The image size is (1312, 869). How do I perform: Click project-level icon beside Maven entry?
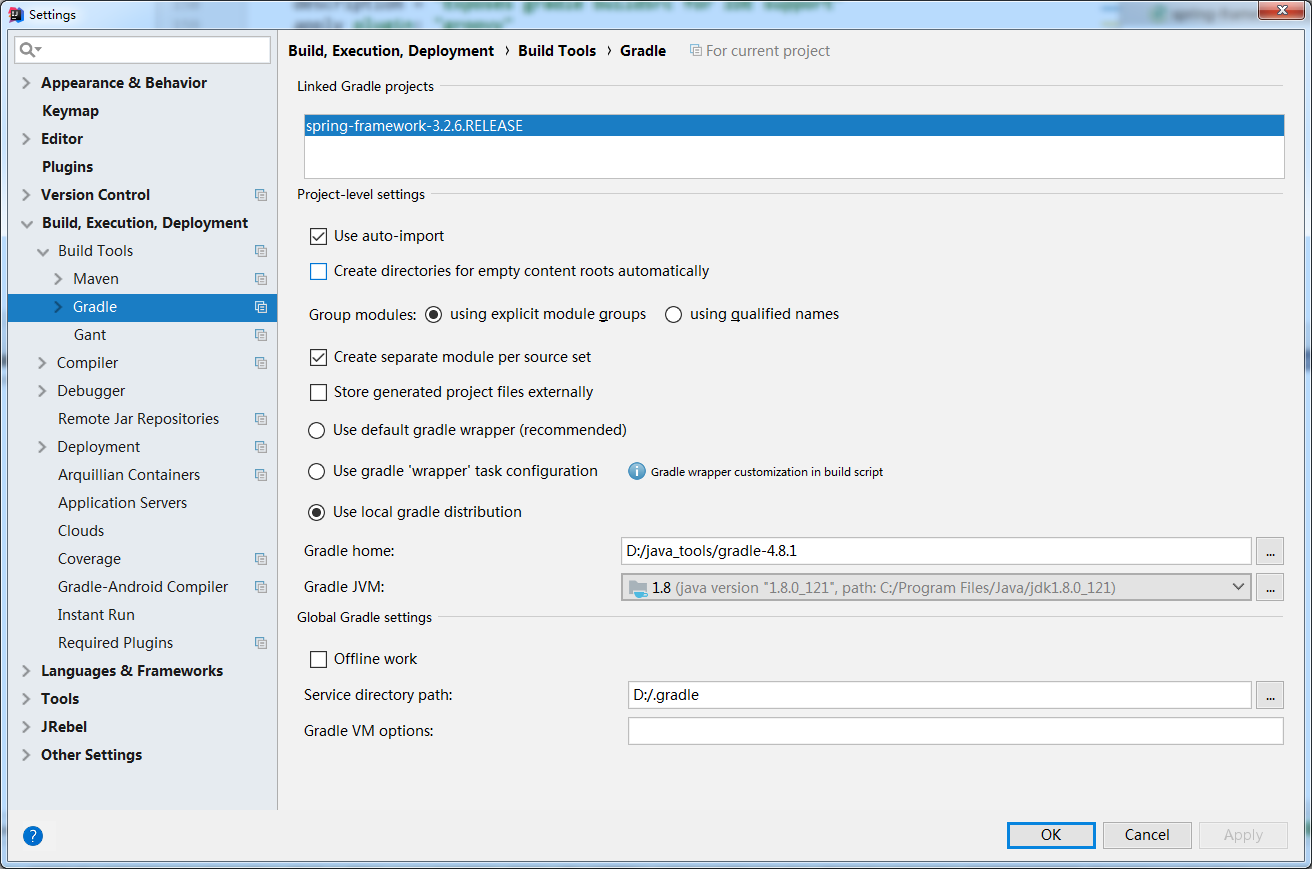pos(261,279)
